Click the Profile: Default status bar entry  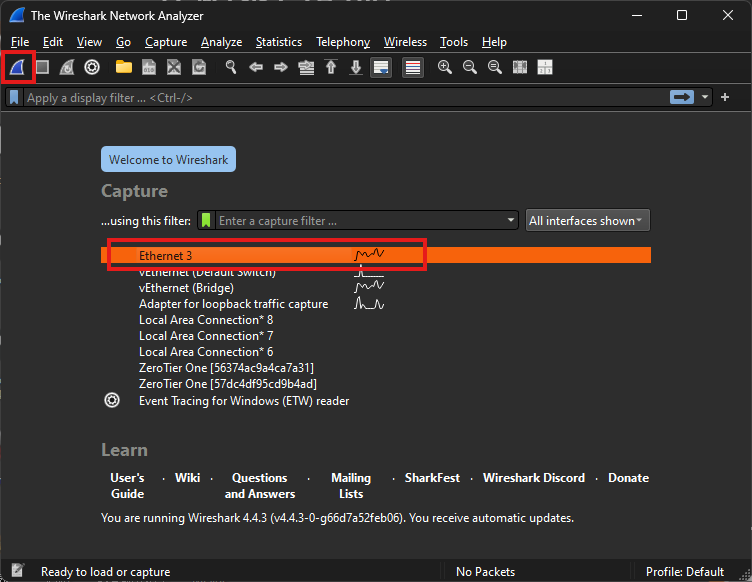point(684,571)
